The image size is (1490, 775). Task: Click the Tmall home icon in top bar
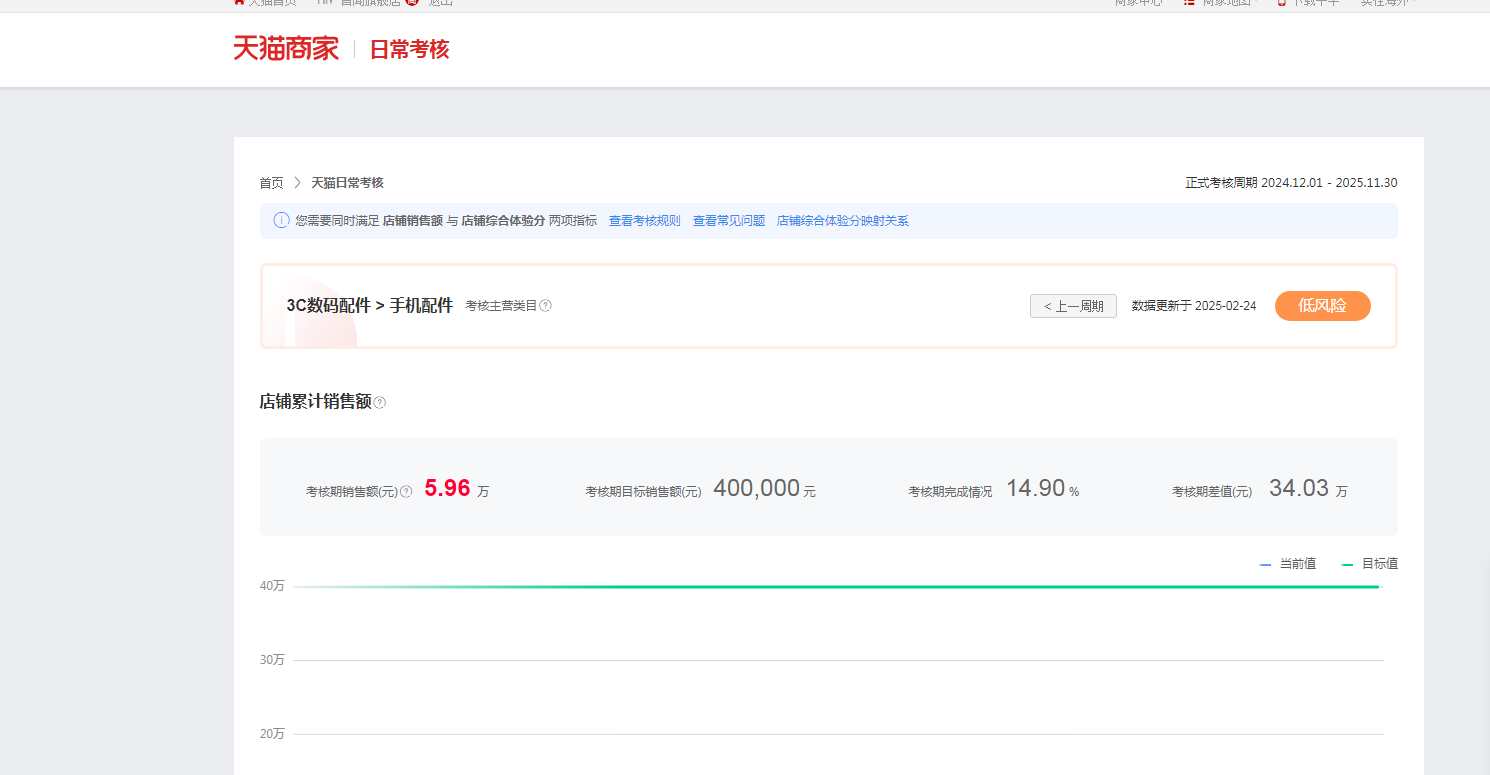click(240, 3)
